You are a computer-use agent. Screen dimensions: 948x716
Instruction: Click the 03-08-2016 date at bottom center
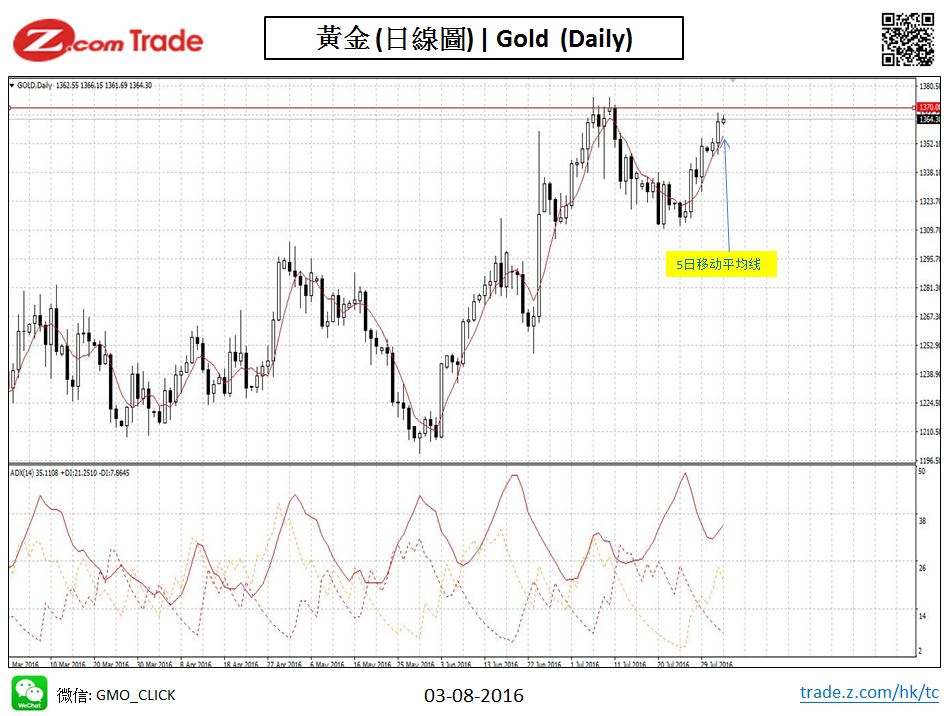pos(472,695)
